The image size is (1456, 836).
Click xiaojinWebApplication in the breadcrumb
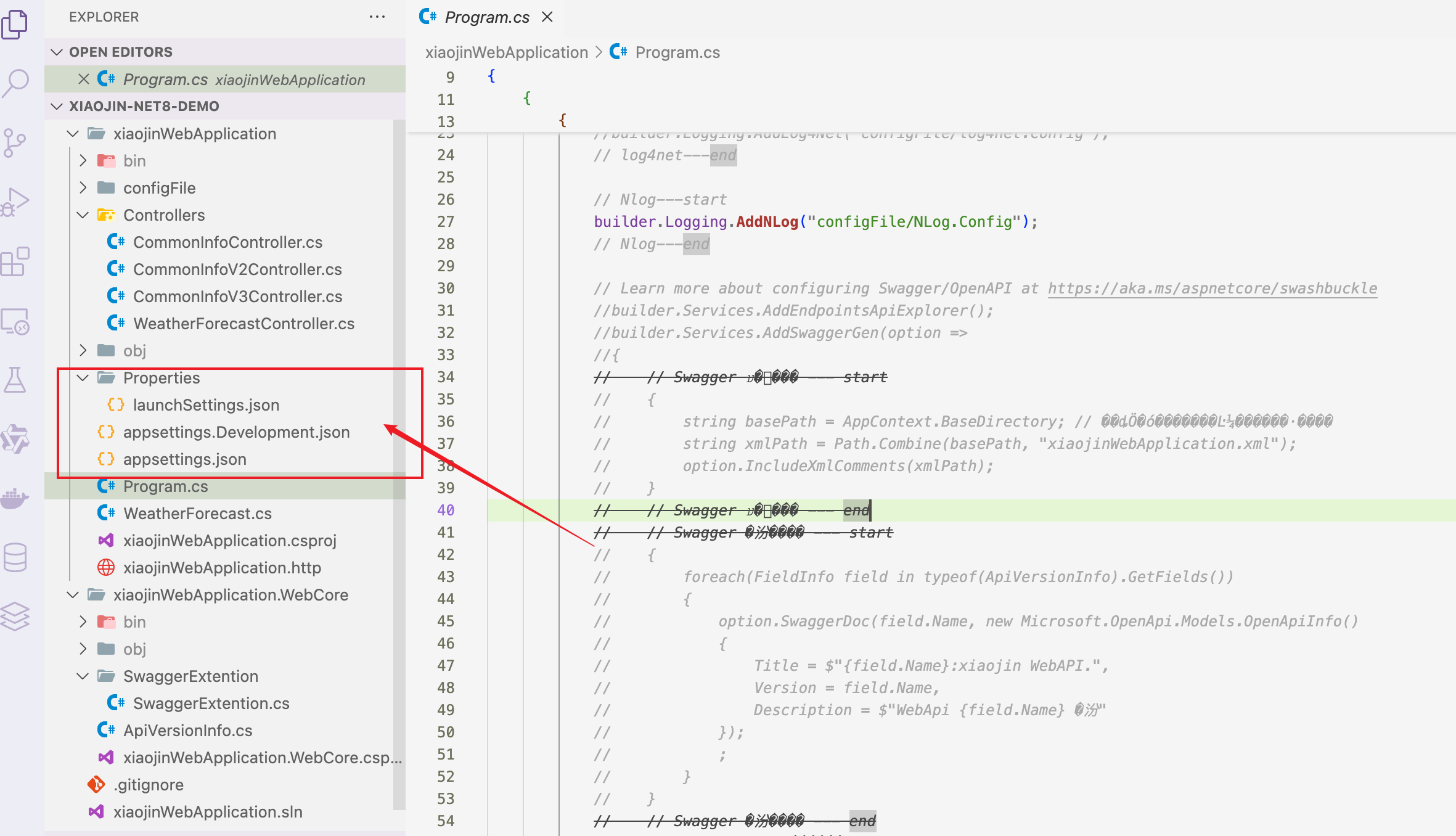(506, 52)
